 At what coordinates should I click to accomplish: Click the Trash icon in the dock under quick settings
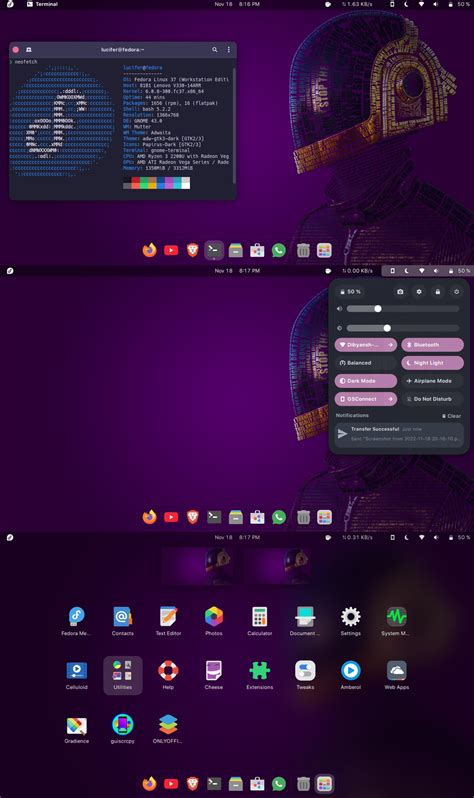(303, 517)
